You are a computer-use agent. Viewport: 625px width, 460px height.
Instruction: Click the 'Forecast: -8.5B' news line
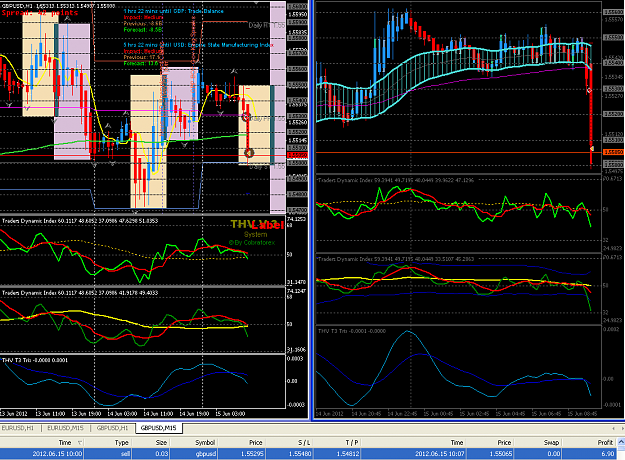pyautogui.click(x=143, y=30)
